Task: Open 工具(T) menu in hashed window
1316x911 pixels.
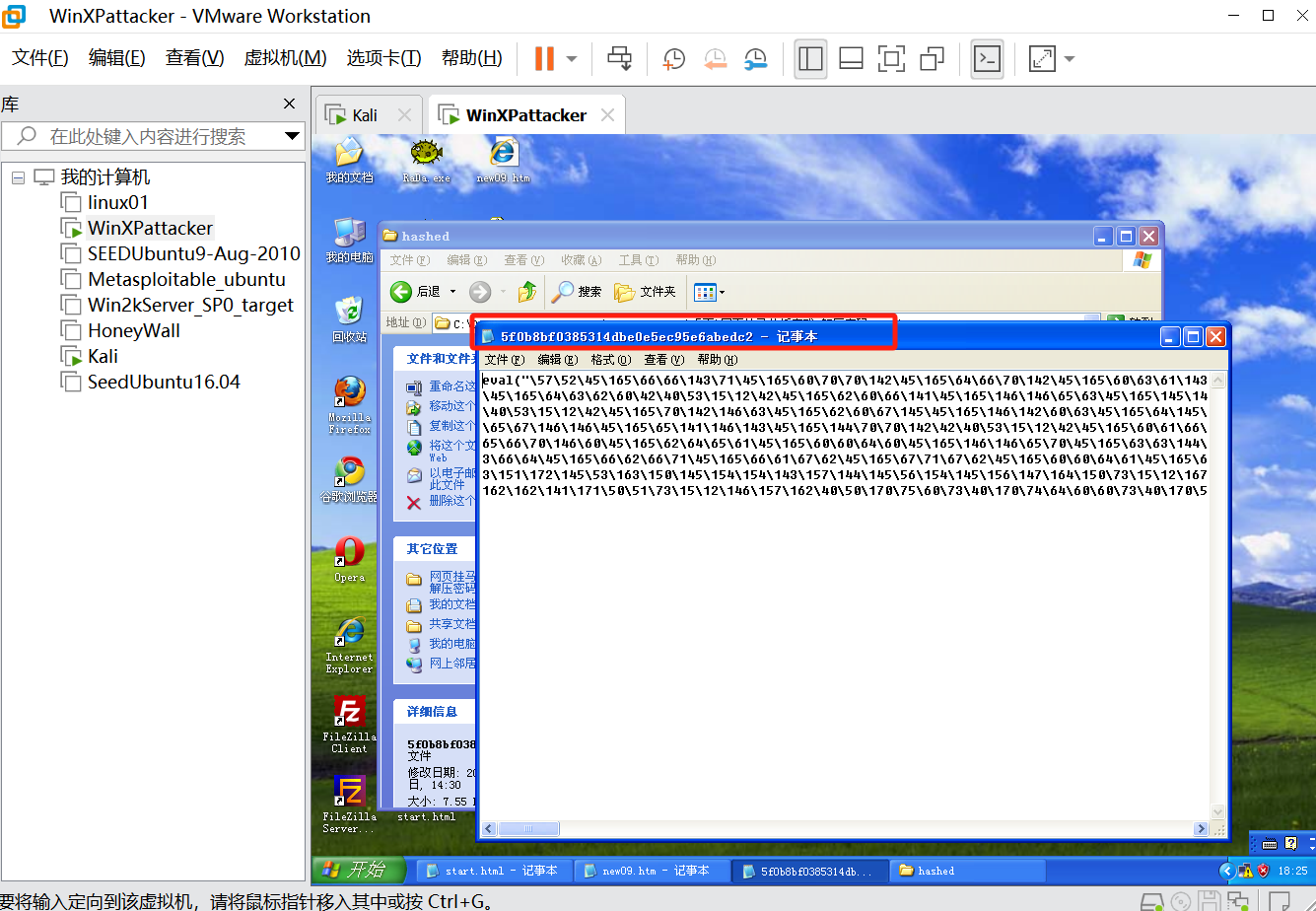Action: [x=638, y=260]
